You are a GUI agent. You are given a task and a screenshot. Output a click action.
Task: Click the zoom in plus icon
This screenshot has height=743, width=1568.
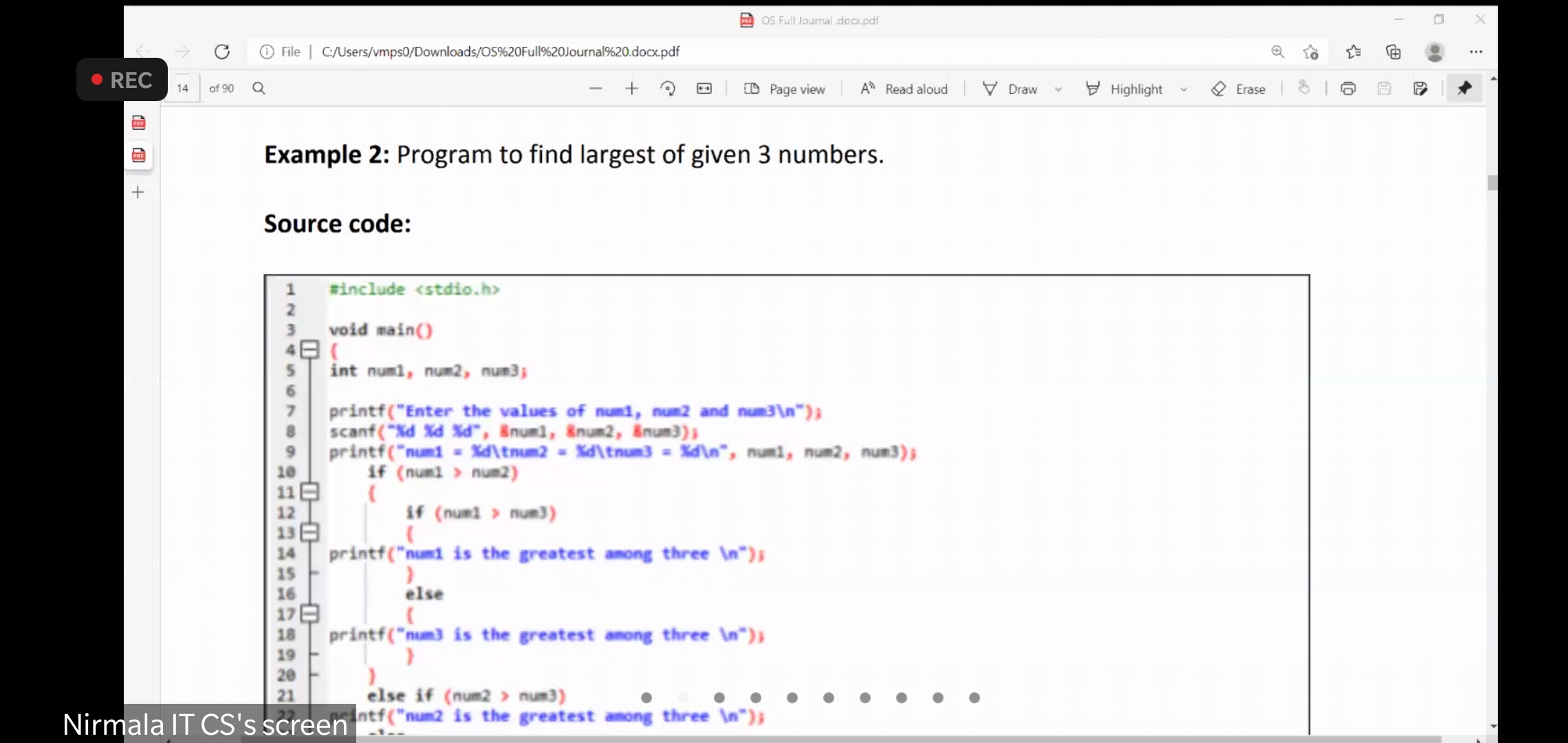point(631,89)
